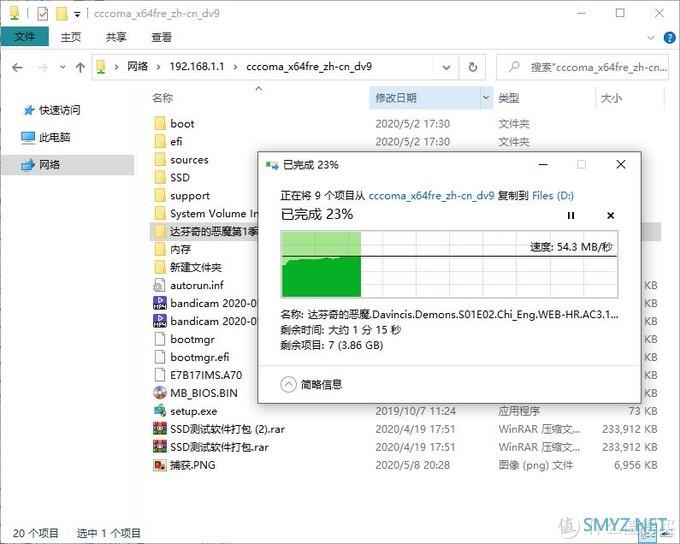This screenshot has height=544, width=680.
Task: Refresh the current folder
Action: 473,67
